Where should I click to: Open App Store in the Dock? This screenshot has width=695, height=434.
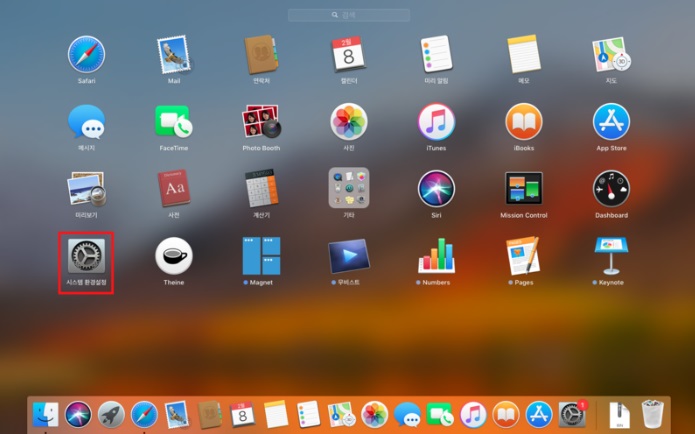click(539, 414)
